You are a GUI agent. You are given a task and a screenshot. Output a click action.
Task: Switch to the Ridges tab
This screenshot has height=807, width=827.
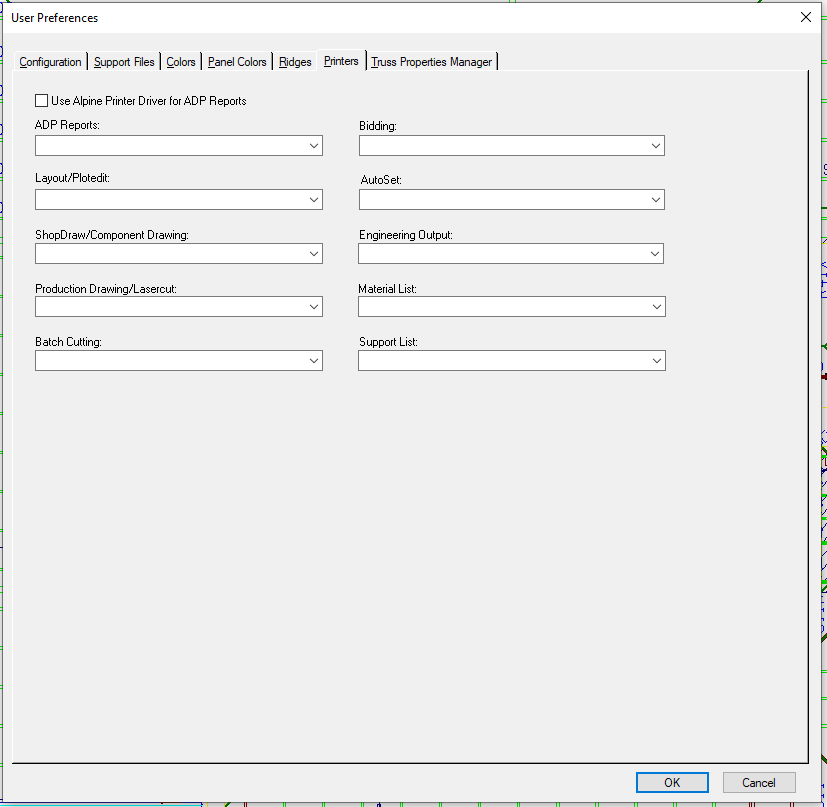pos(295,62)
